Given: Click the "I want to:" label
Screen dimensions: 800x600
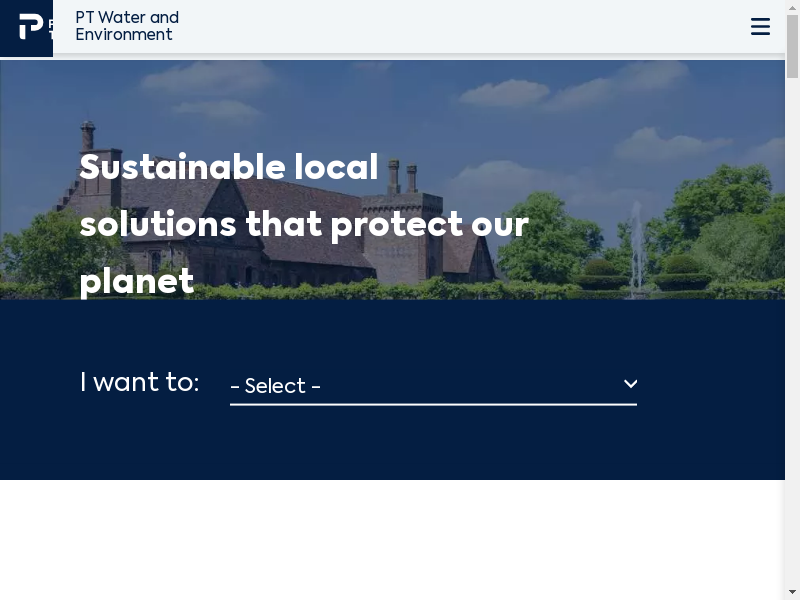Looking at the screenshot, I should [x=139, y=382].
